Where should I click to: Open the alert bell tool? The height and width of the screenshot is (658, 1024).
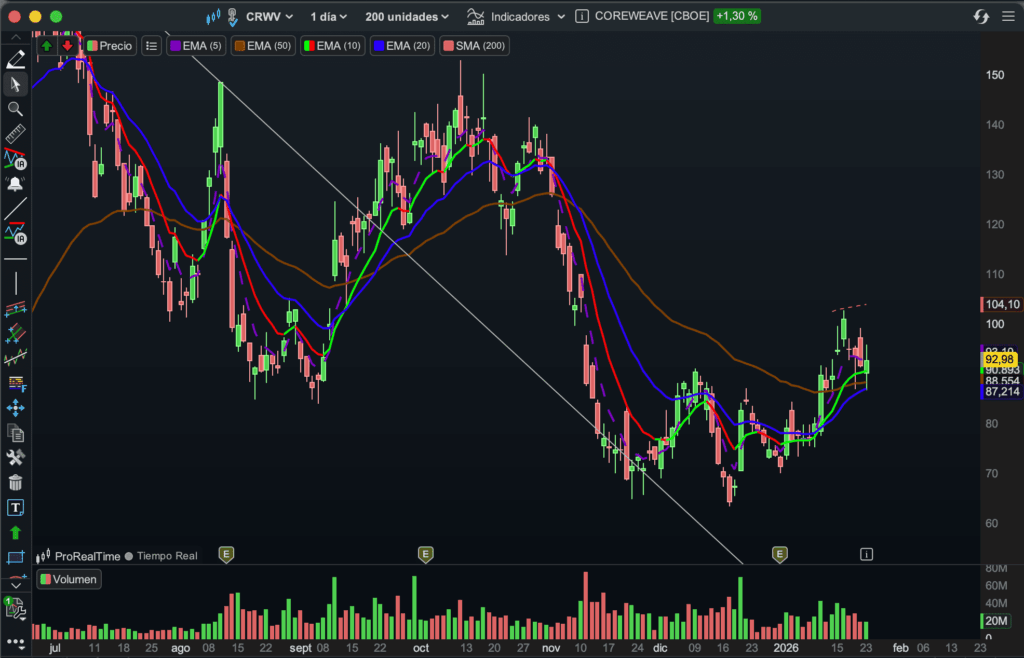click(x=15, y=184)
